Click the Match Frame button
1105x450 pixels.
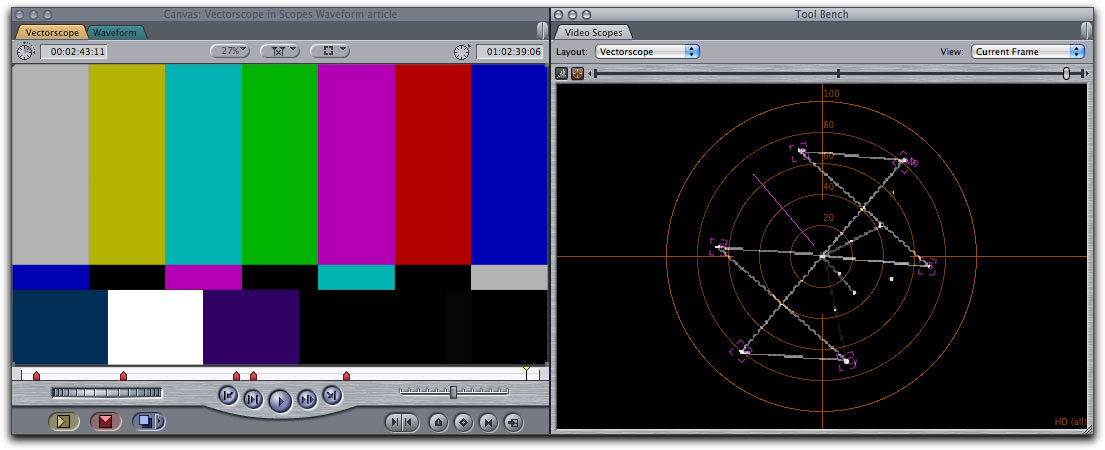click(513, 423)
